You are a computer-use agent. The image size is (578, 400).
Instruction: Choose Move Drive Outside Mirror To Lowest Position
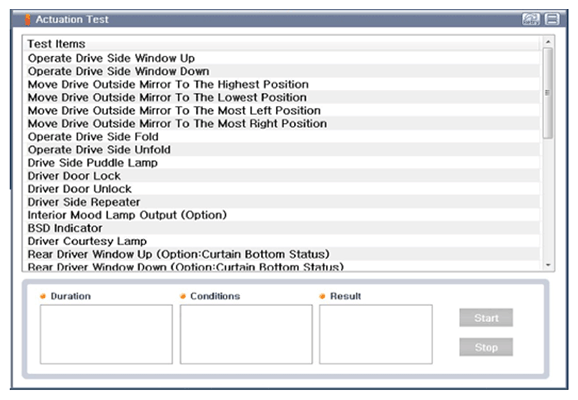[283, 97]
